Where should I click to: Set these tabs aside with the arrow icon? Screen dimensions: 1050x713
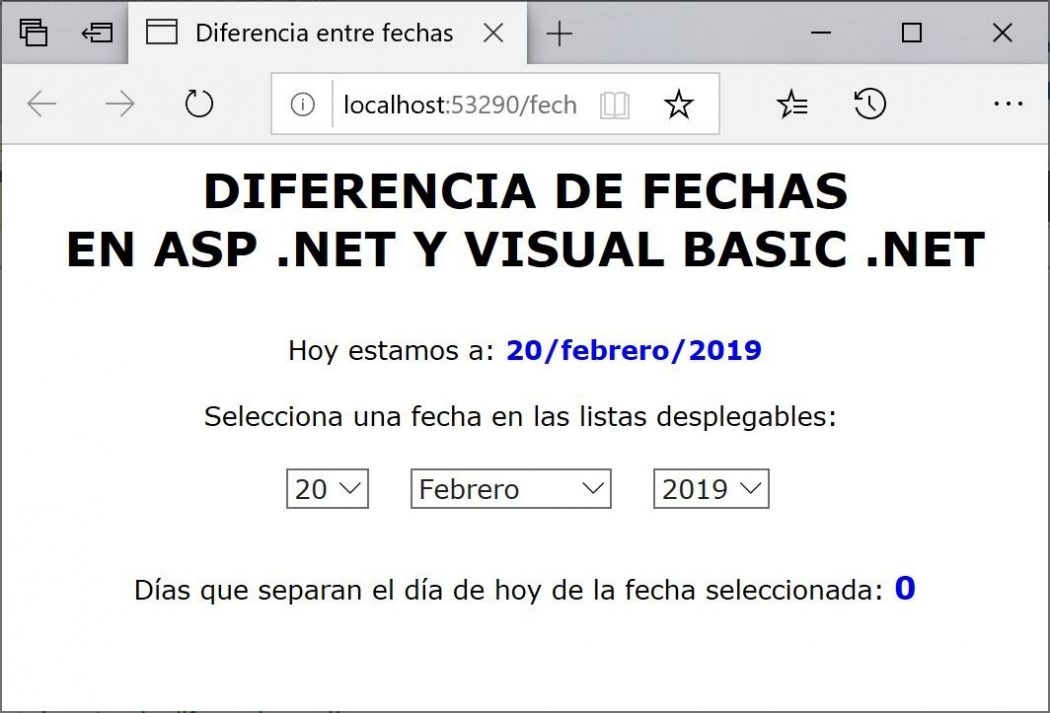(96, 32)
